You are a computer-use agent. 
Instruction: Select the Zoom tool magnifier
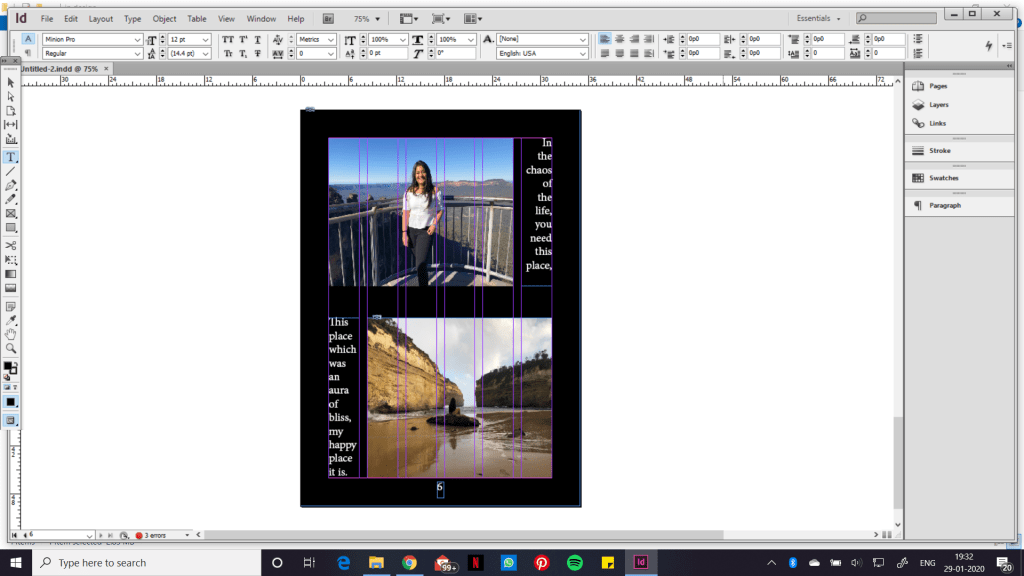[x=11, y=348]
